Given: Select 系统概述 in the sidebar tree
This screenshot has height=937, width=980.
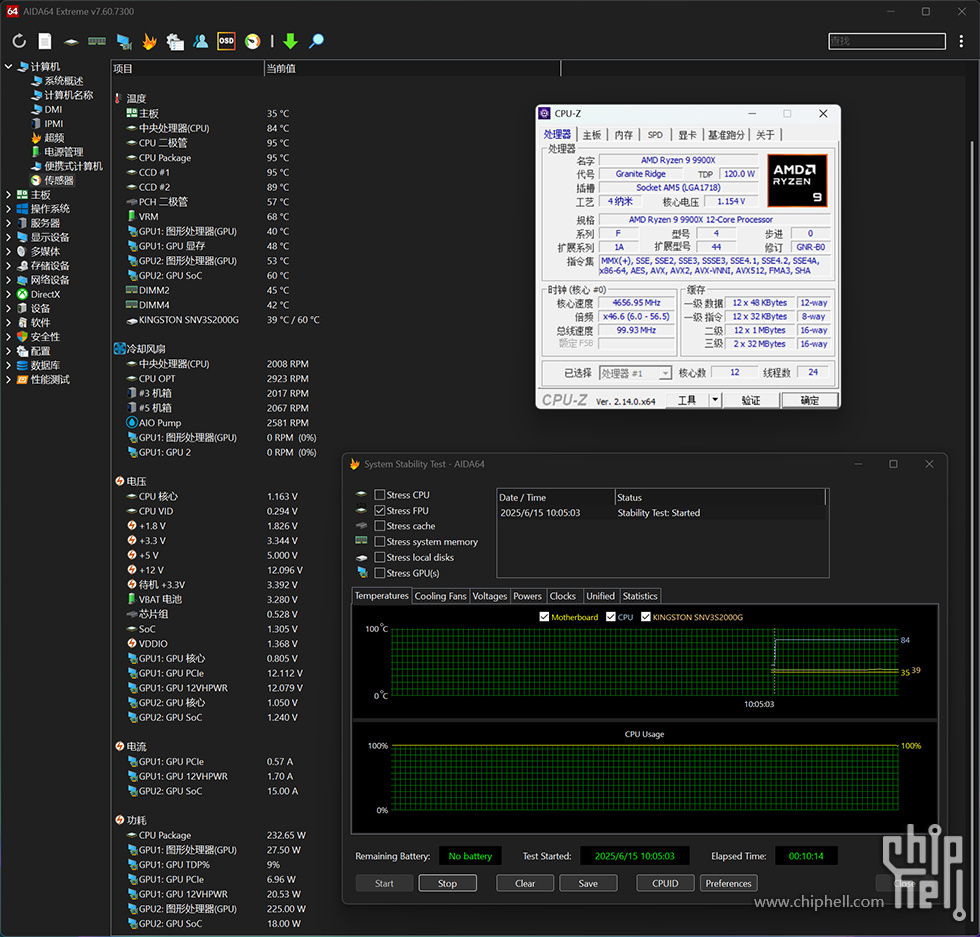Looking at the screenshot, I should [x=64, y=81].
